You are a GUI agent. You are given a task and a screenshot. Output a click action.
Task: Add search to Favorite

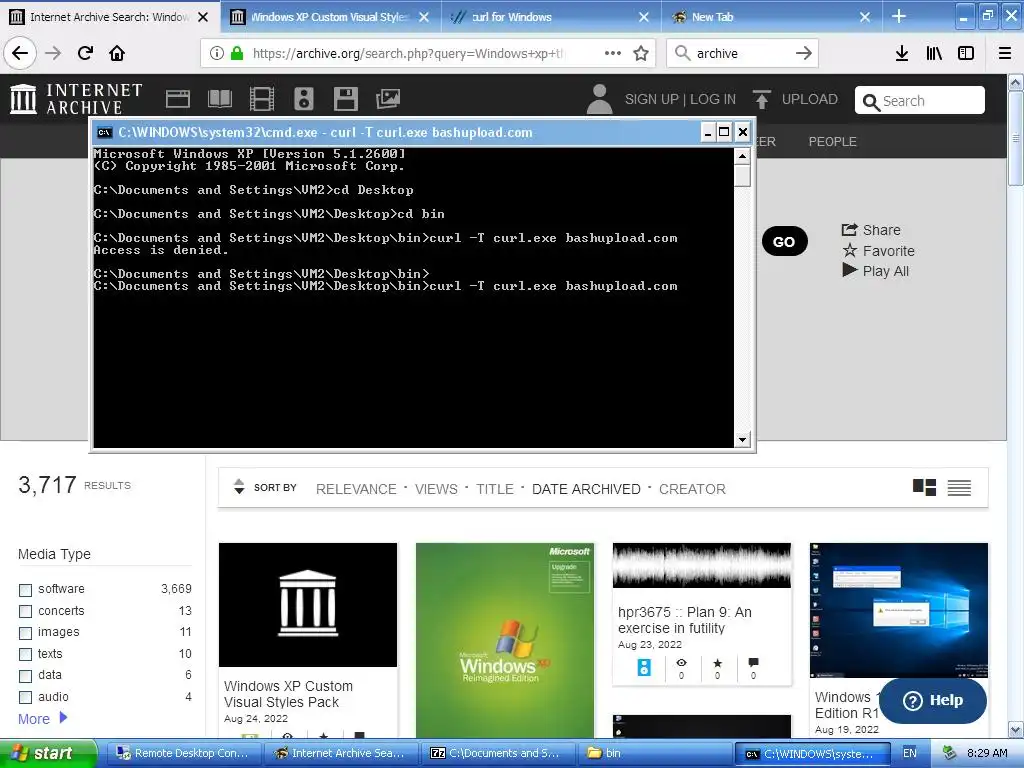tap(878, 251)
